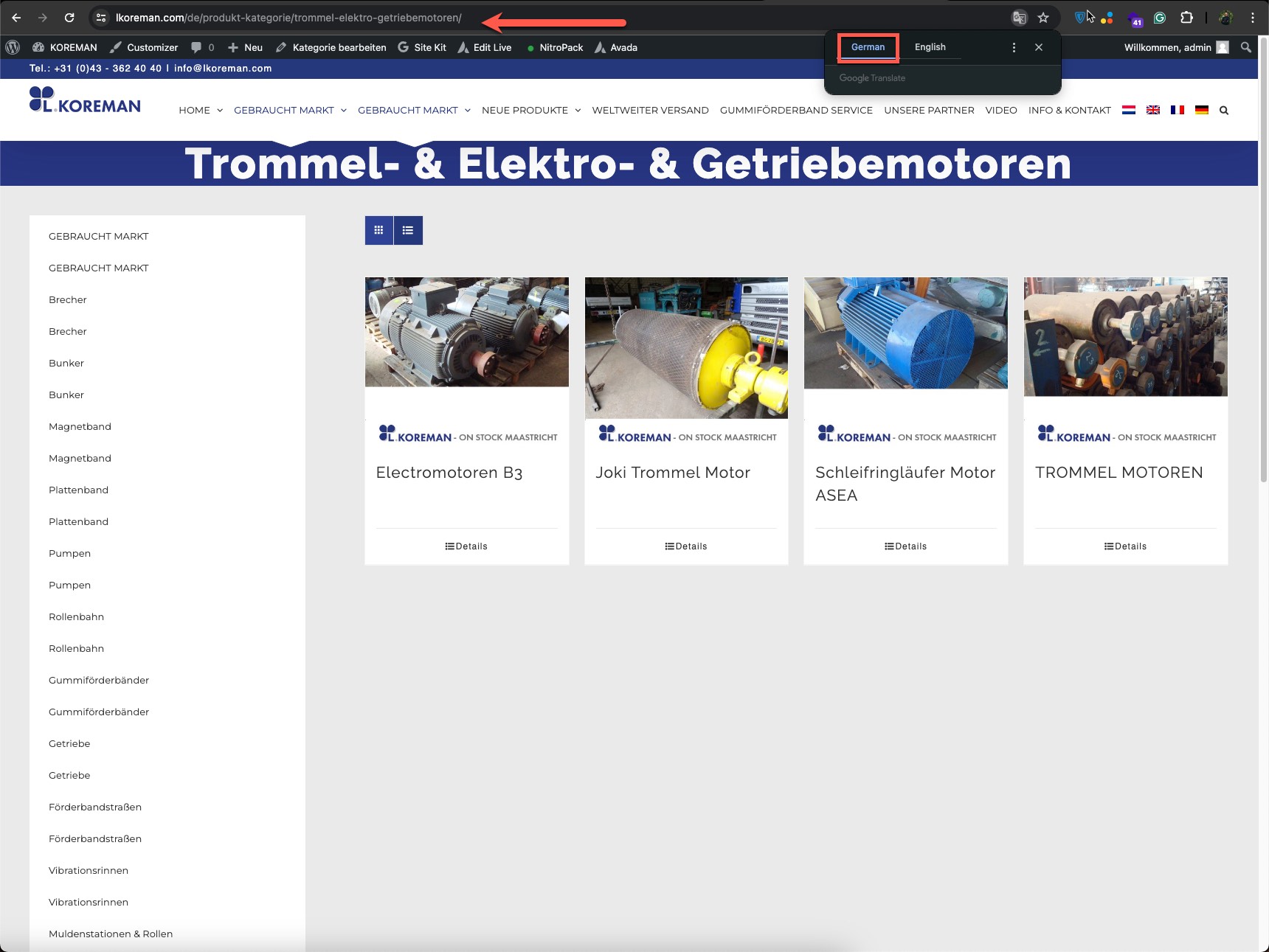
Task: Open the Extensions puzzle piece icon
Action: click(x=1186, y=18)
